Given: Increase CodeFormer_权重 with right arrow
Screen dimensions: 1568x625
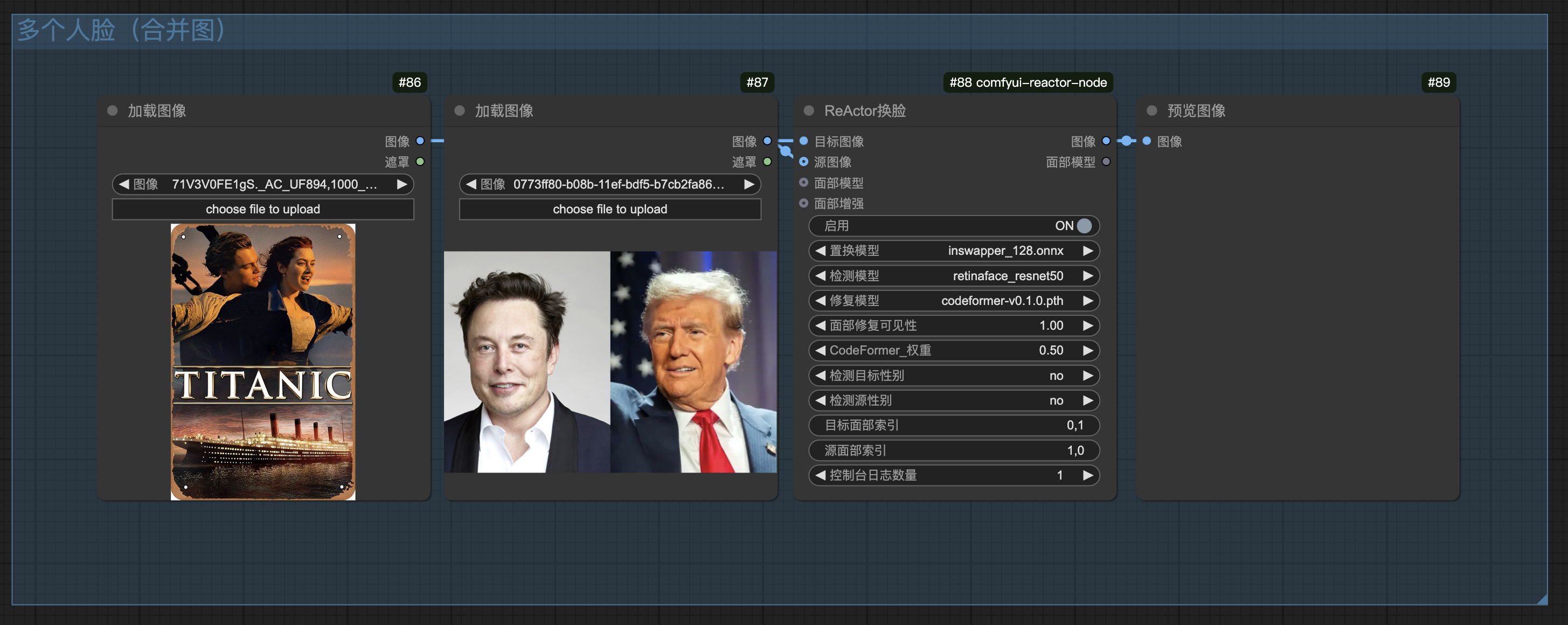Looking at the screenshot, I should [1088, 351].
